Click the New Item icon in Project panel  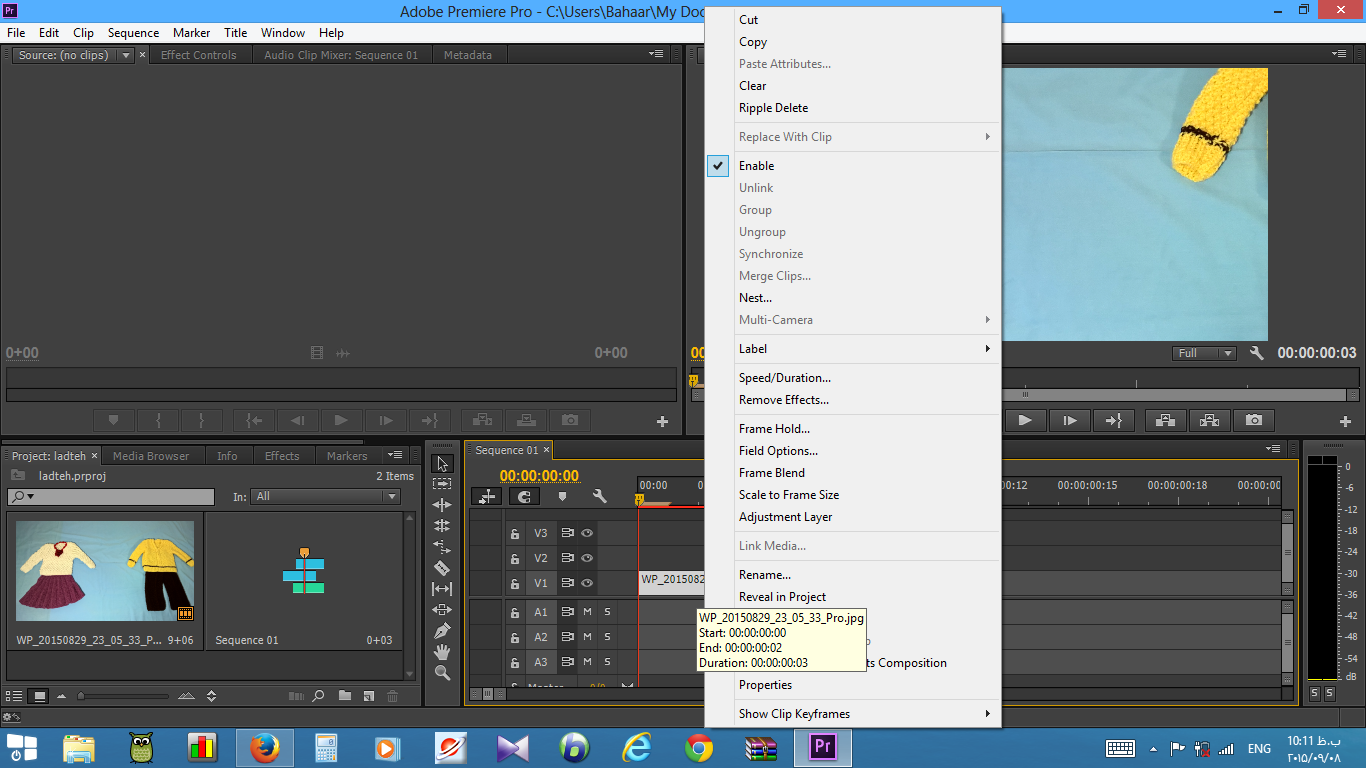tap(368, 696)
